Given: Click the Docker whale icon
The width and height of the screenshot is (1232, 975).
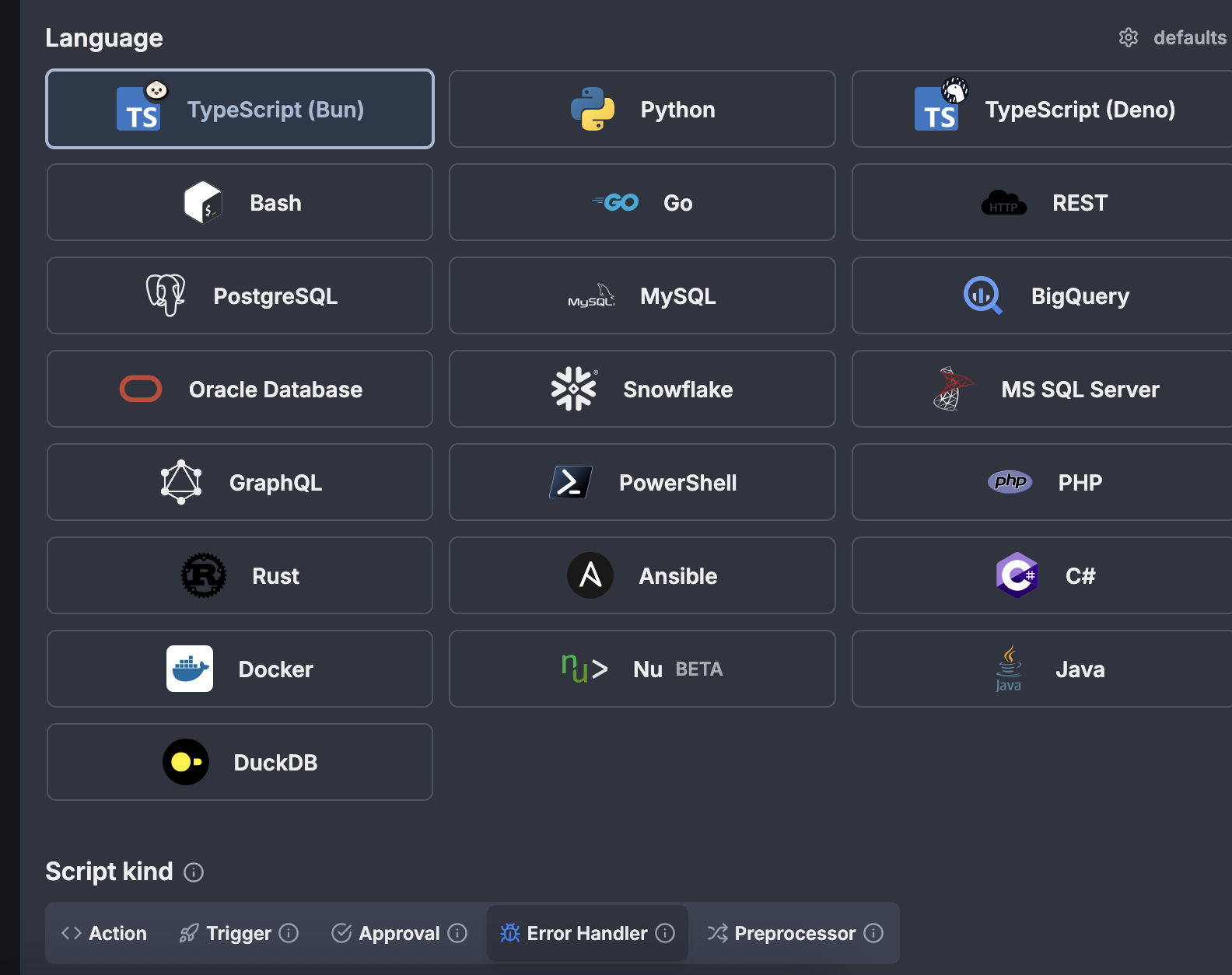Looking at the screenshot, I should [190, 669].
